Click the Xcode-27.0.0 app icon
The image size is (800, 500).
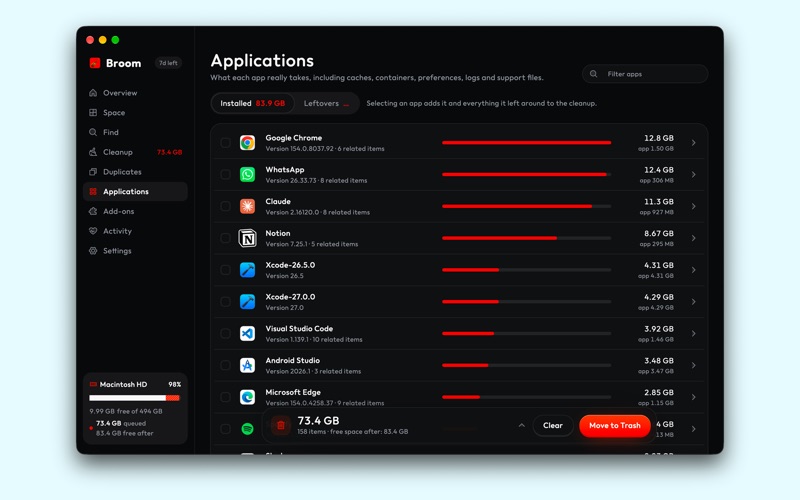[247, 302]
